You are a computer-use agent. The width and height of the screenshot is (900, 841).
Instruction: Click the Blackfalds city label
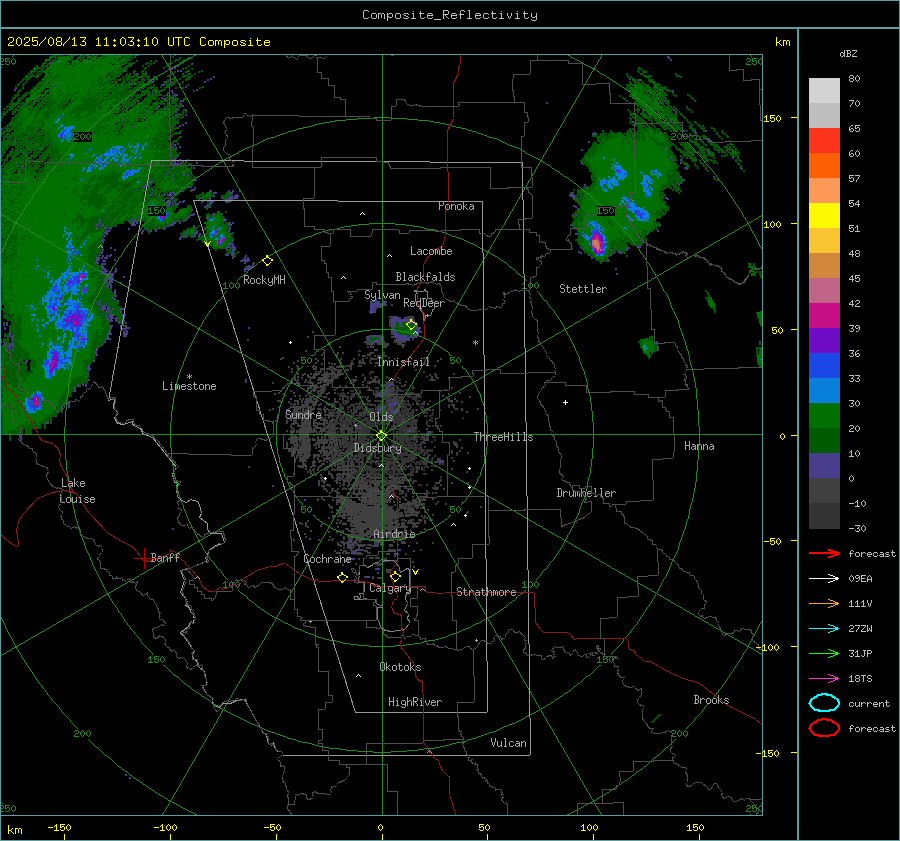click(425, 277)
